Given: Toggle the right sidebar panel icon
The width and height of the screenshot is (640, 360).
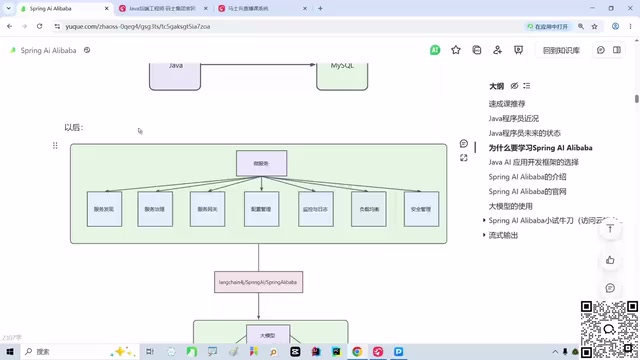Looking at the screenshot, I should click(x=617, y=50).
